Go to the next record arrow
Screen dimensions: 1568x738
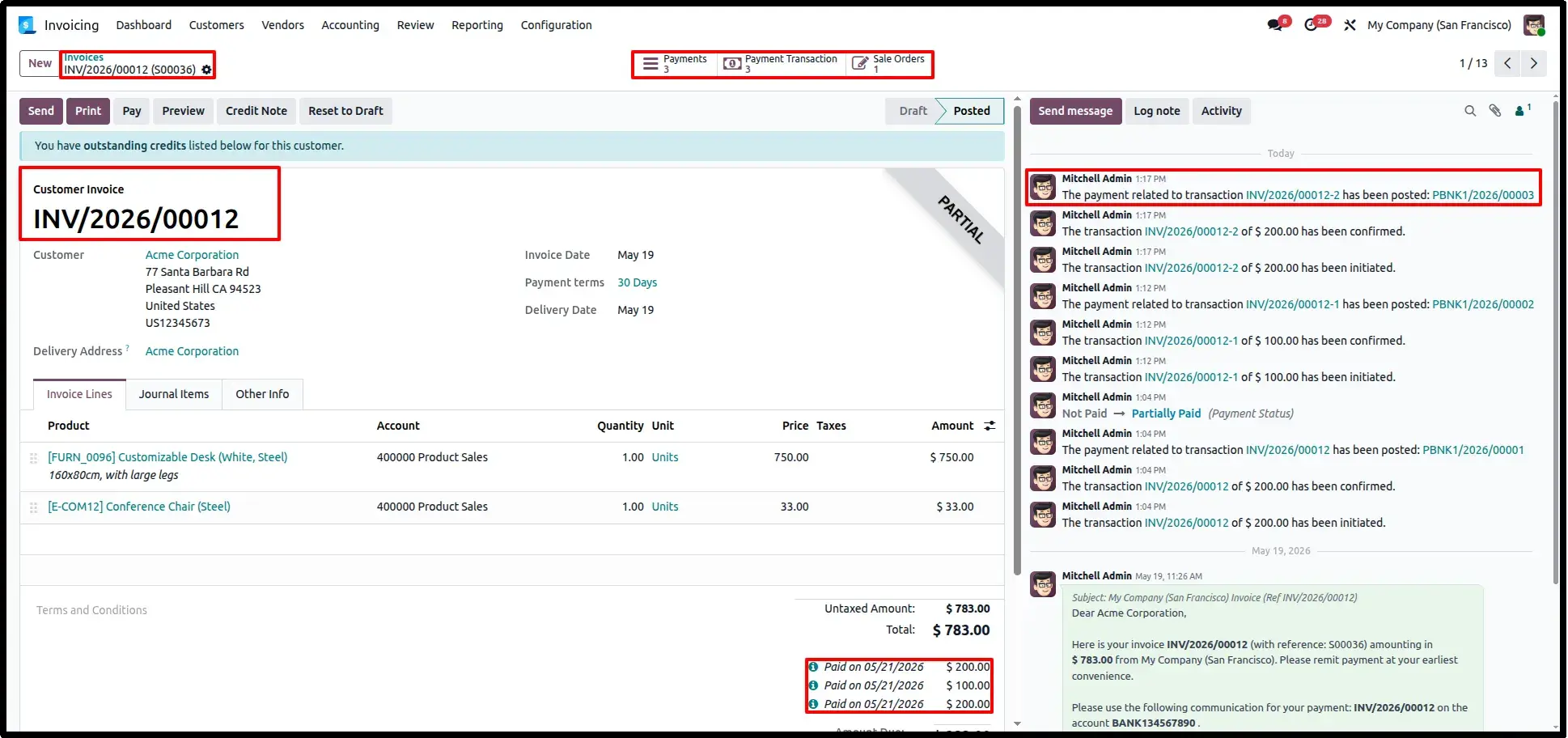click(1534, 63)
